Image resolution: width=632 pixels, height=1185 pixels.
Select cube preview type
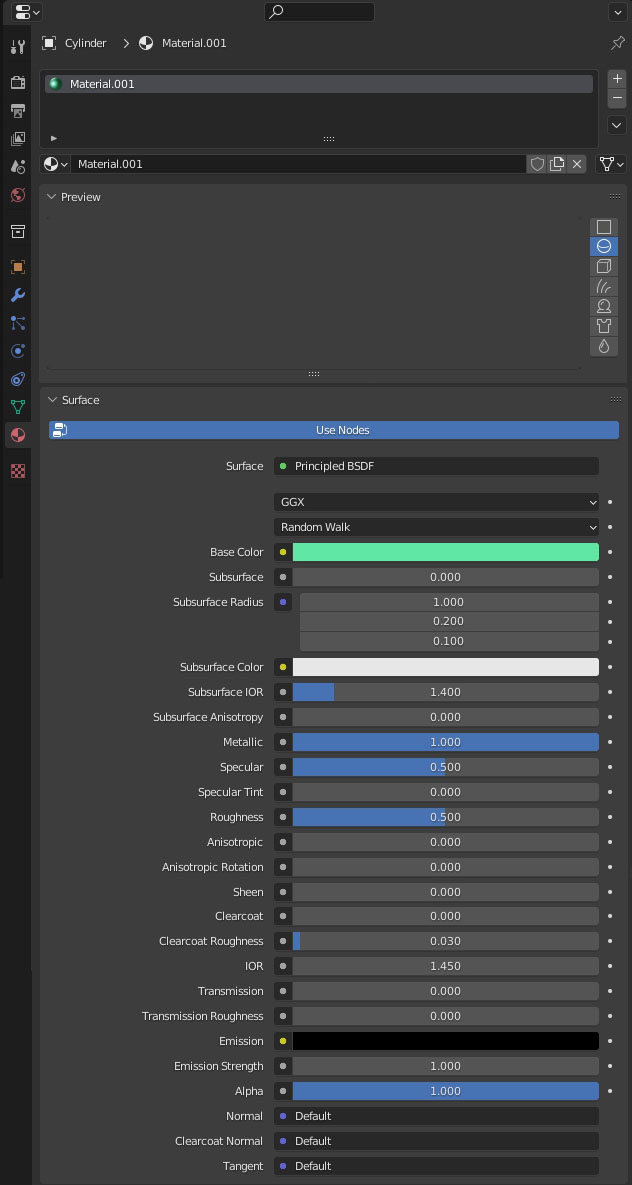coord(603,266)
